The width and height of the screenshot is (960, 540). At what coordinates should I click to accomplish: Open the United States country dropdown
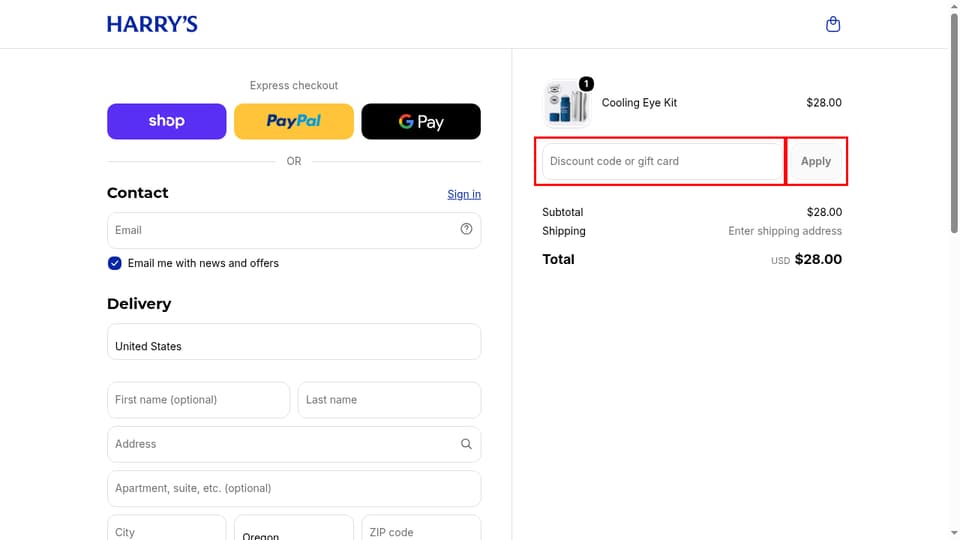[294, 342]
